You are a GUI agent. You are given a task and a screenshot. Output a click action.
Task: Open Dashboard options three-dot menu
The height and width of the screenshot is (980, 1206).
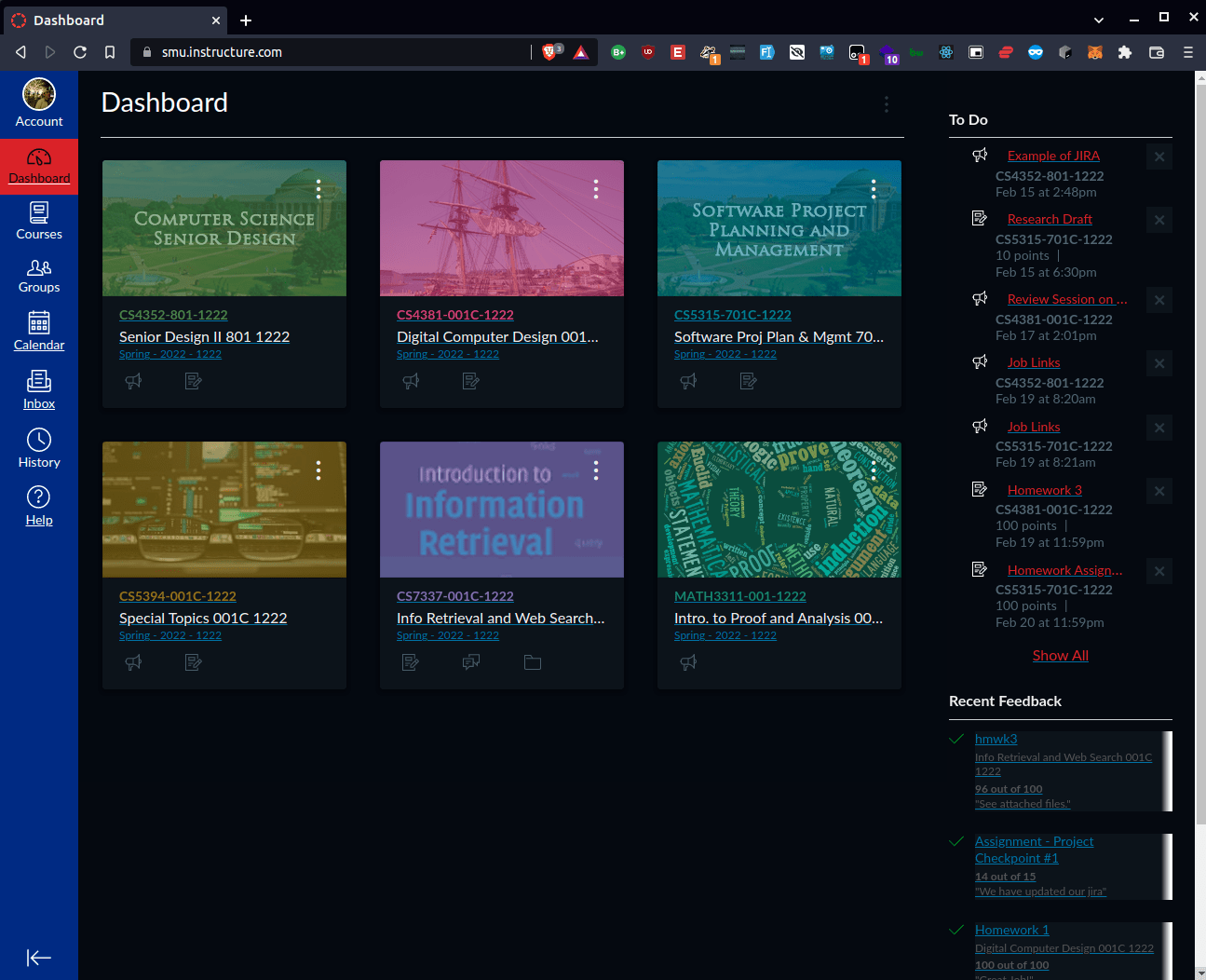887,104
